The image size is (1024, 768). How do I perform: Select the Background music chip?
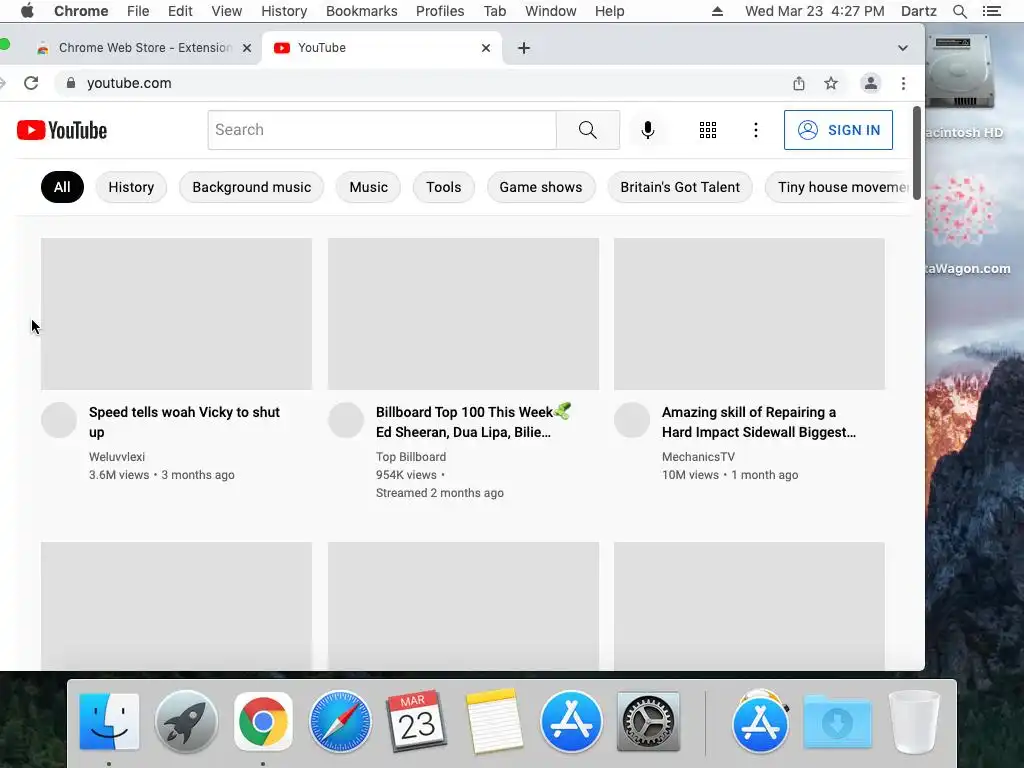pyautogui.click(x=251, y=187)
